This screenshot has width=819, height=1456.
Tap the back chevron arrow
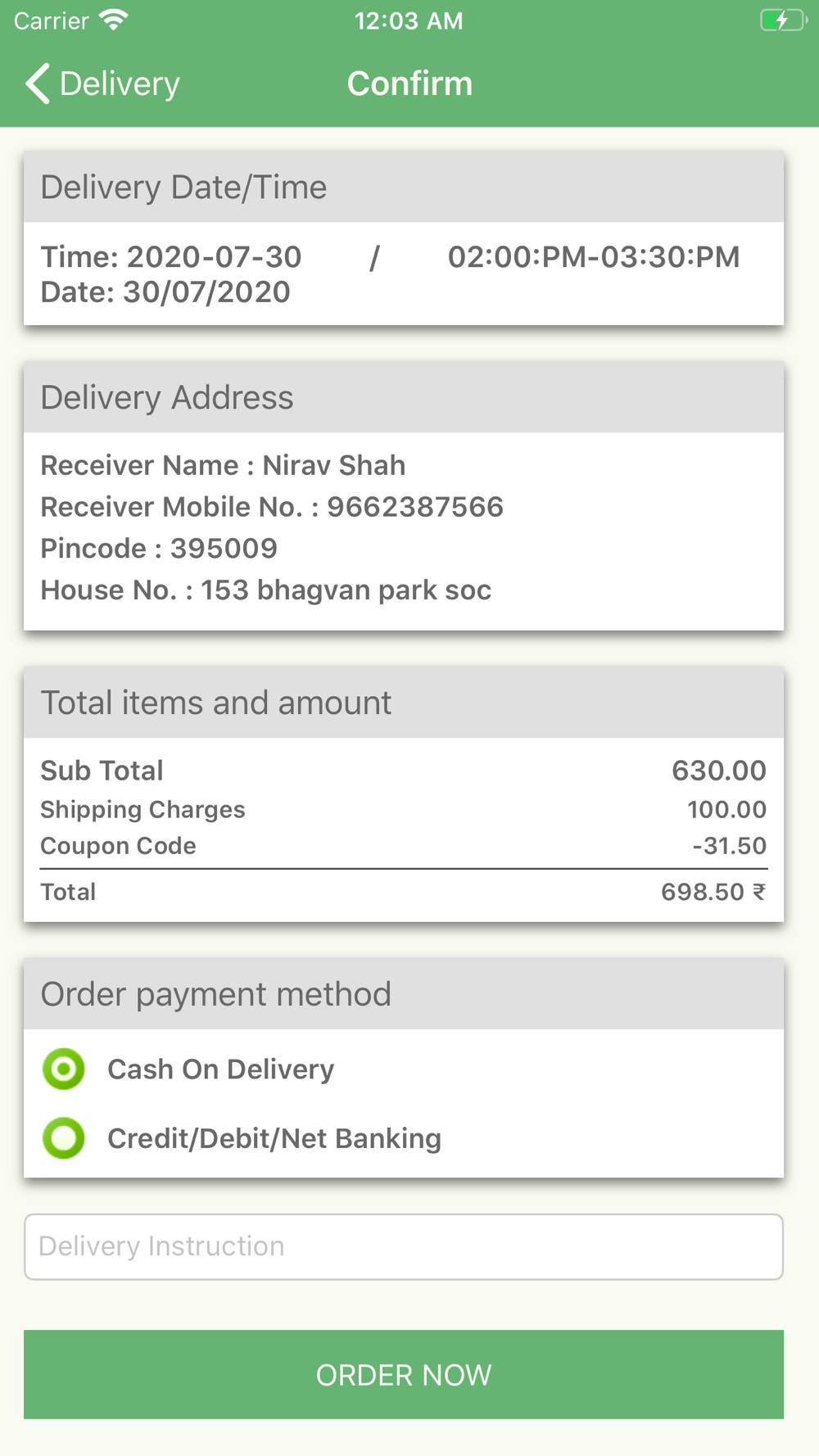38,84
